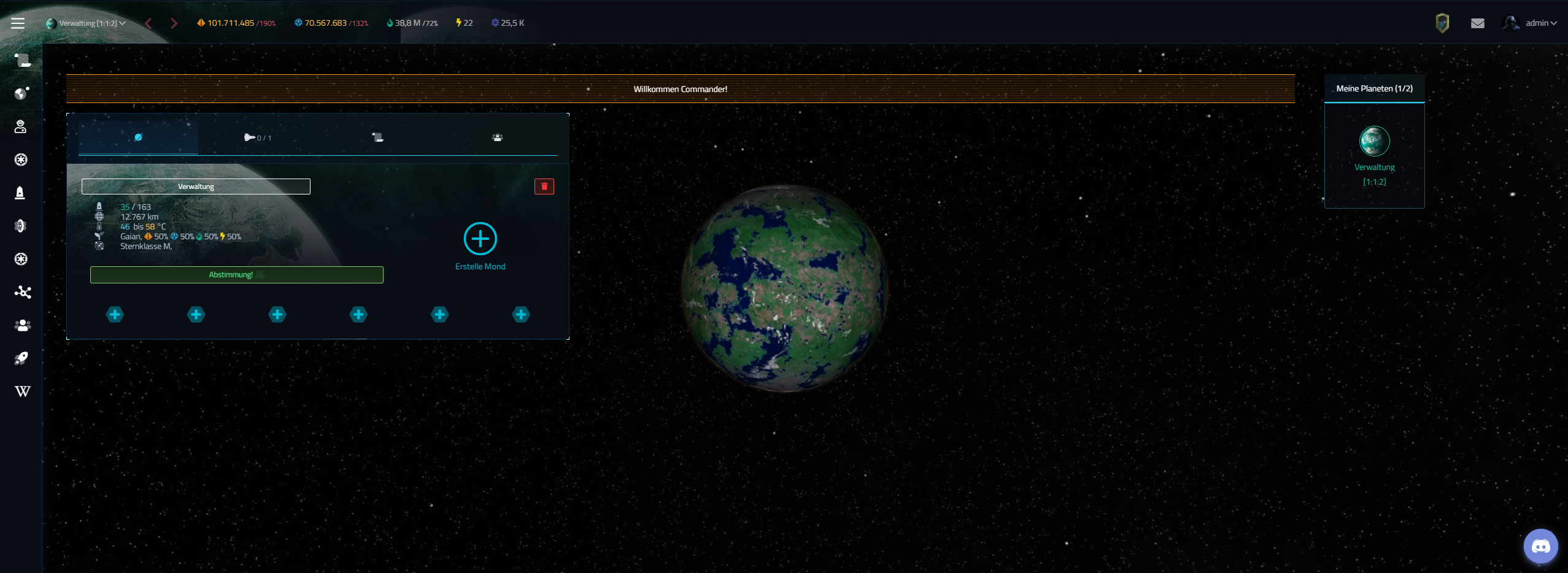
Task: Select the planet overview tab
Action: (x=138, y=137)
